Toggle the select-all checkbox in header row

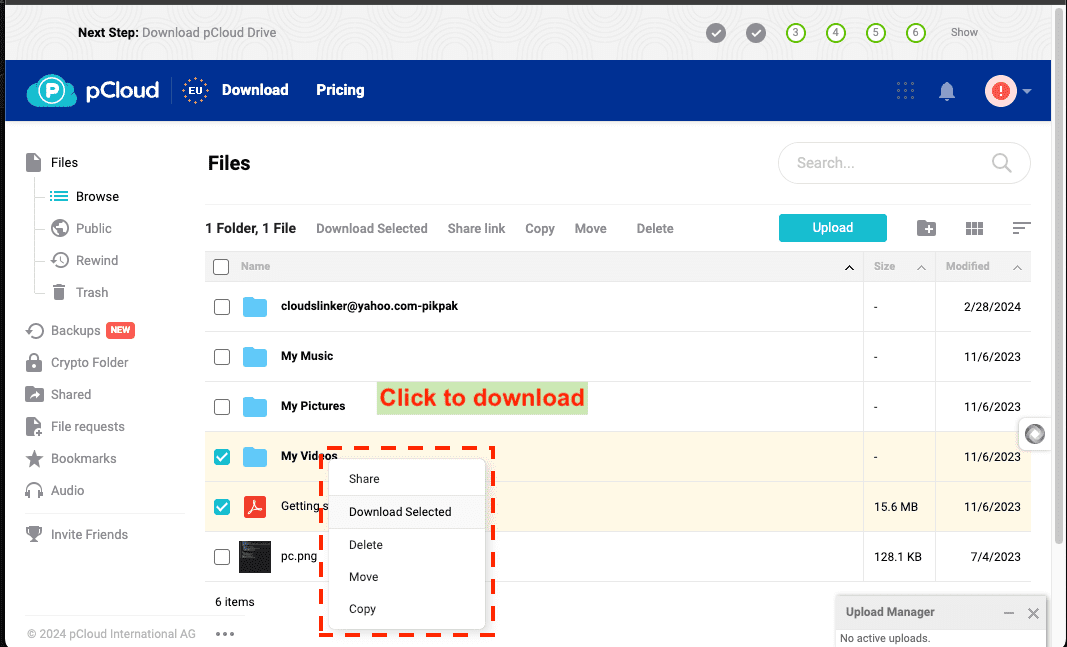[x=221, y=267]
